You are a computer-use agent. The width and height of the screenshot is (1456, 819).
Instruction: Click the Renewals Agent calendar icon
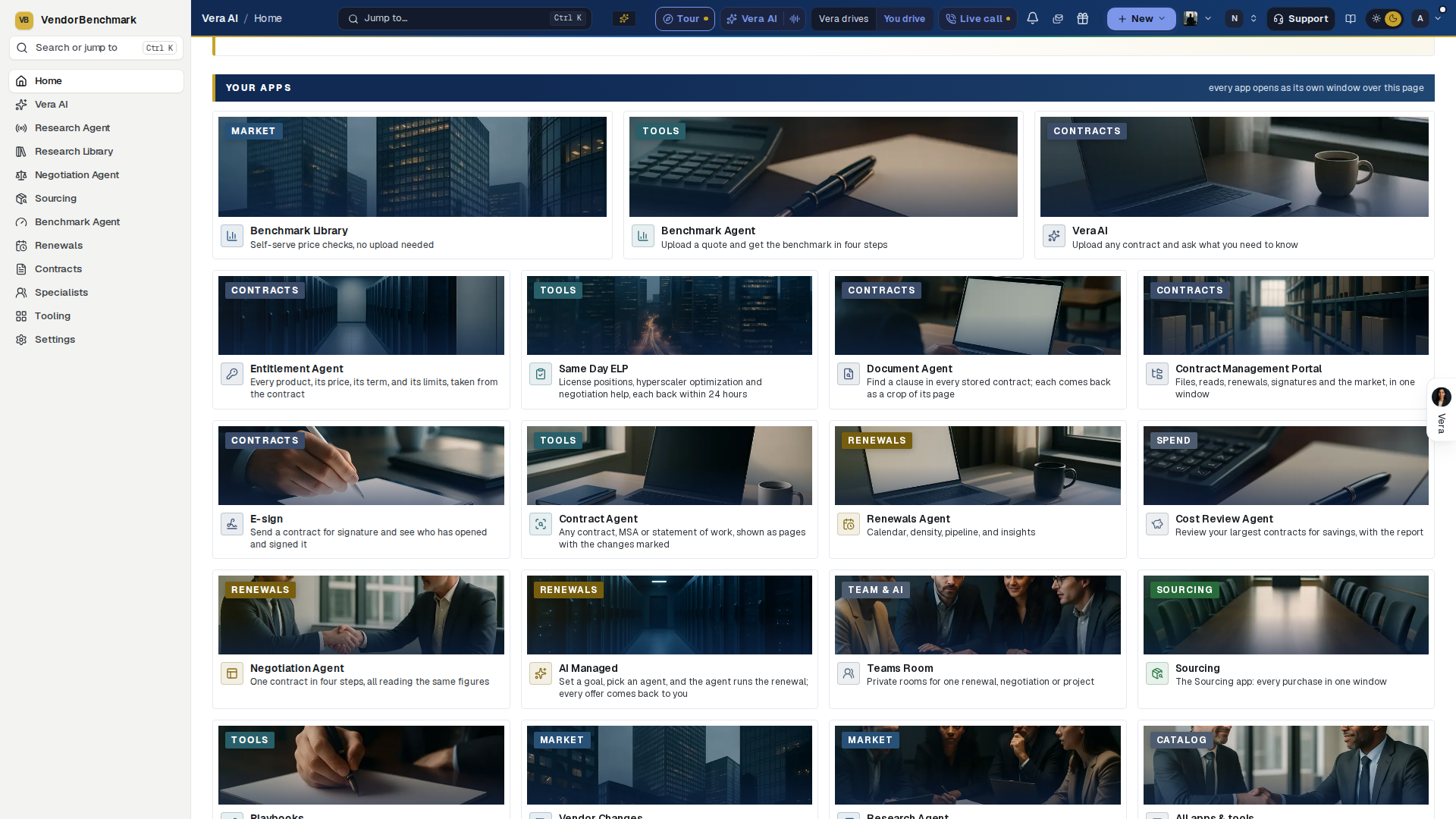849,524
